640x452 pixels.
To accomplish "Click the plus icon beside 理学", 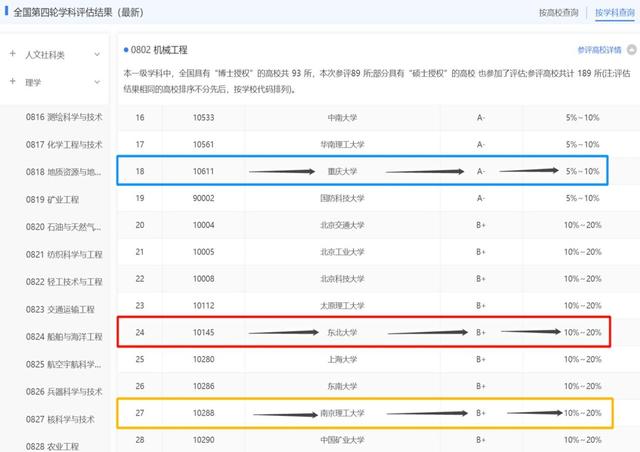I will [13, 81].
